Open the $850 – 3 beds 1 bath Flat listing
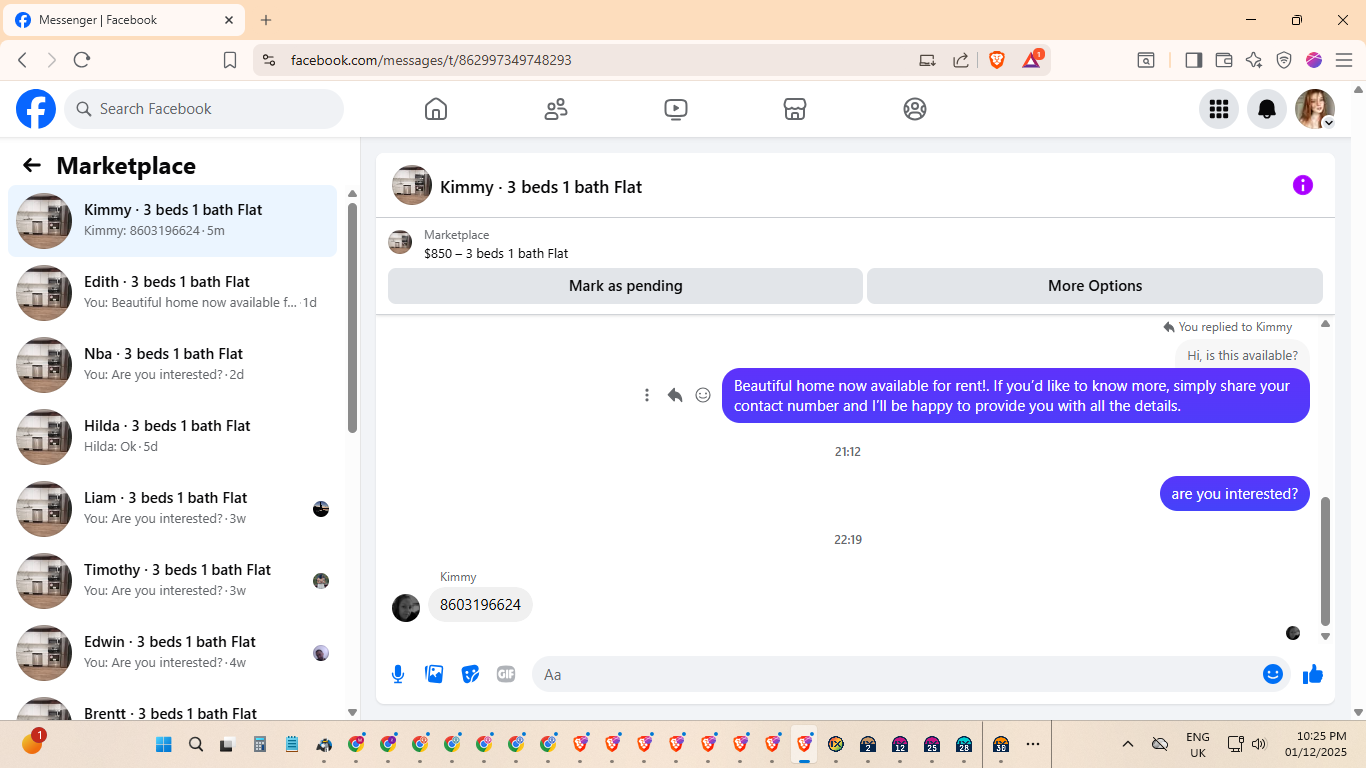Viewport: 1366px width, 768px height. pos(496,254)
